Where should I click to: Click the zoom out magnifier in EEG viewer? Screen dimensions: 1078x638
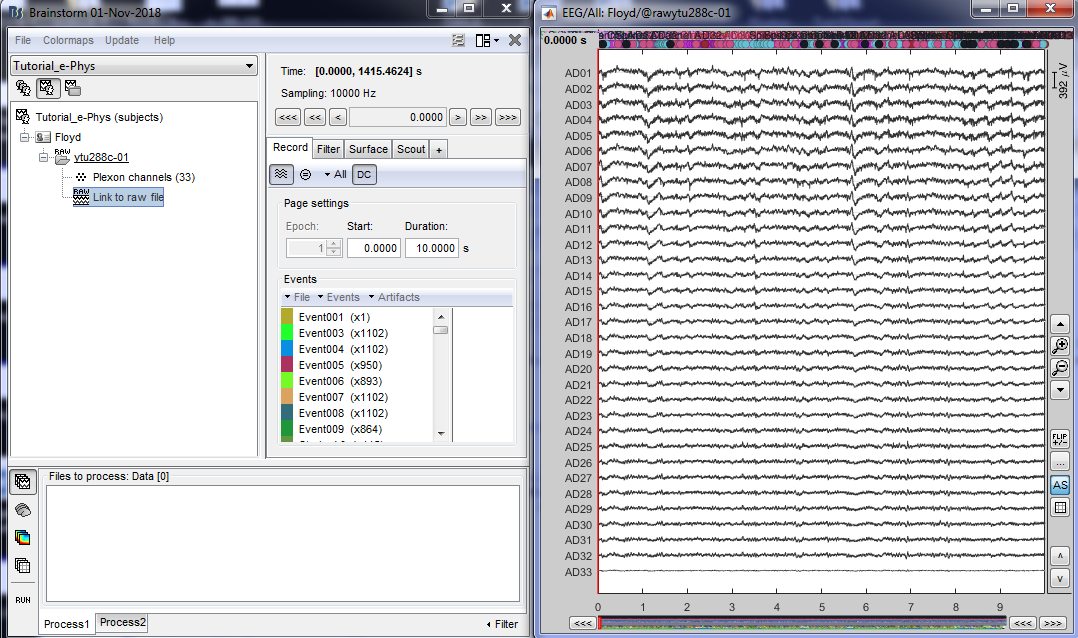click(1061, 368)
